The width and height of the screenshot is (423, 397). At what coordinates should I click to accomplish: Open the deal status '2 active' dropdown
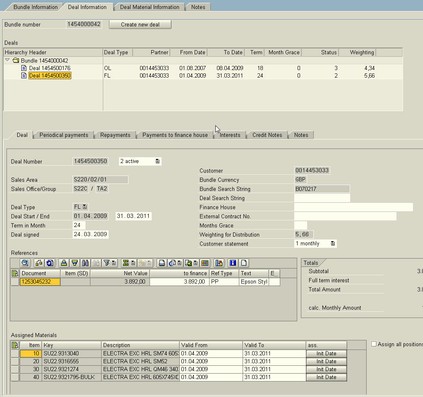coord(157,161)
